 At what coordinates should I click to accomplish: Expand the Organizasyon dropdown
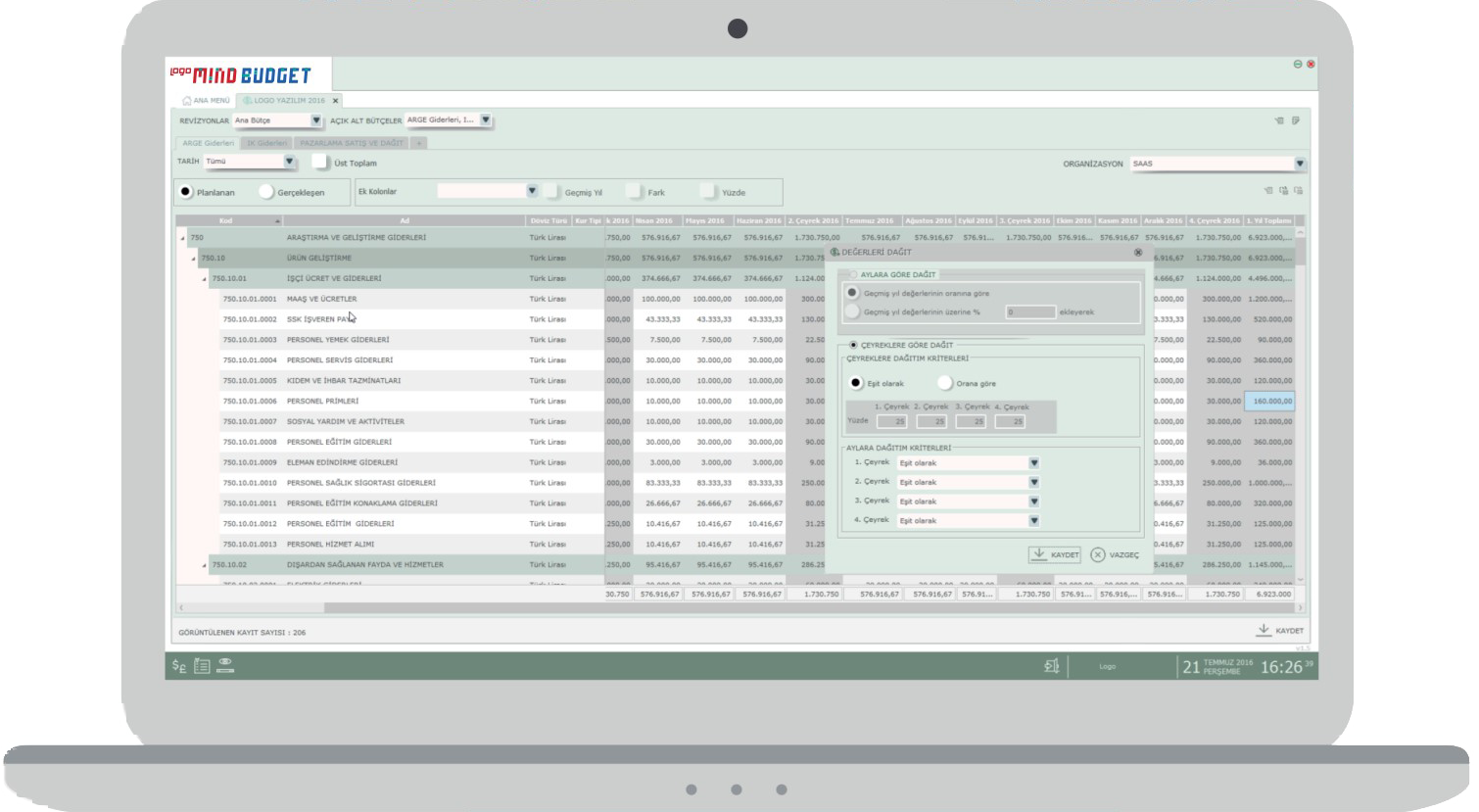click(x=1300, y=164)
